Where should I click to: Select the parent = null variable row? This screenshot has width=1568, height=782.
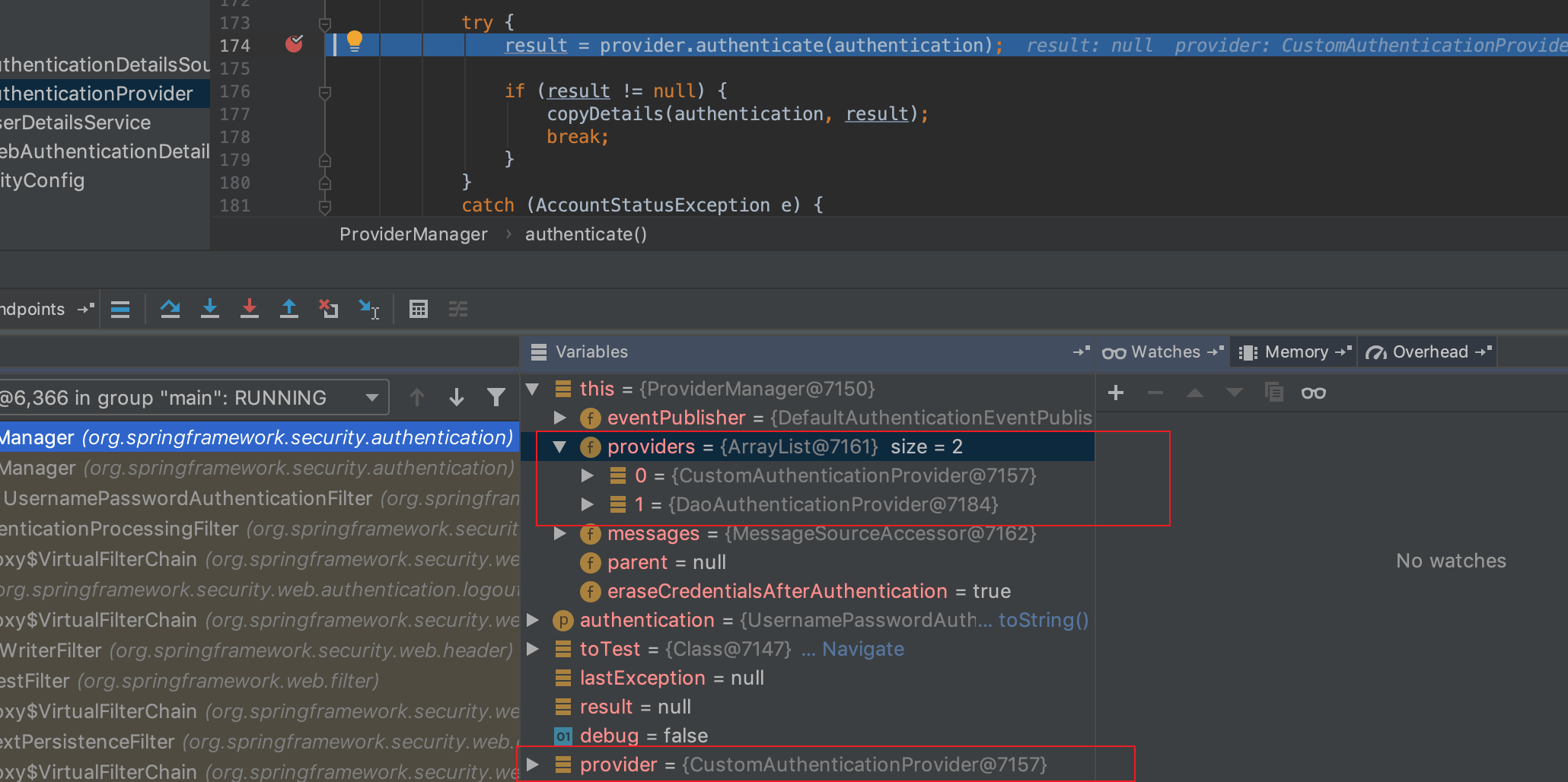pos(808,562)
